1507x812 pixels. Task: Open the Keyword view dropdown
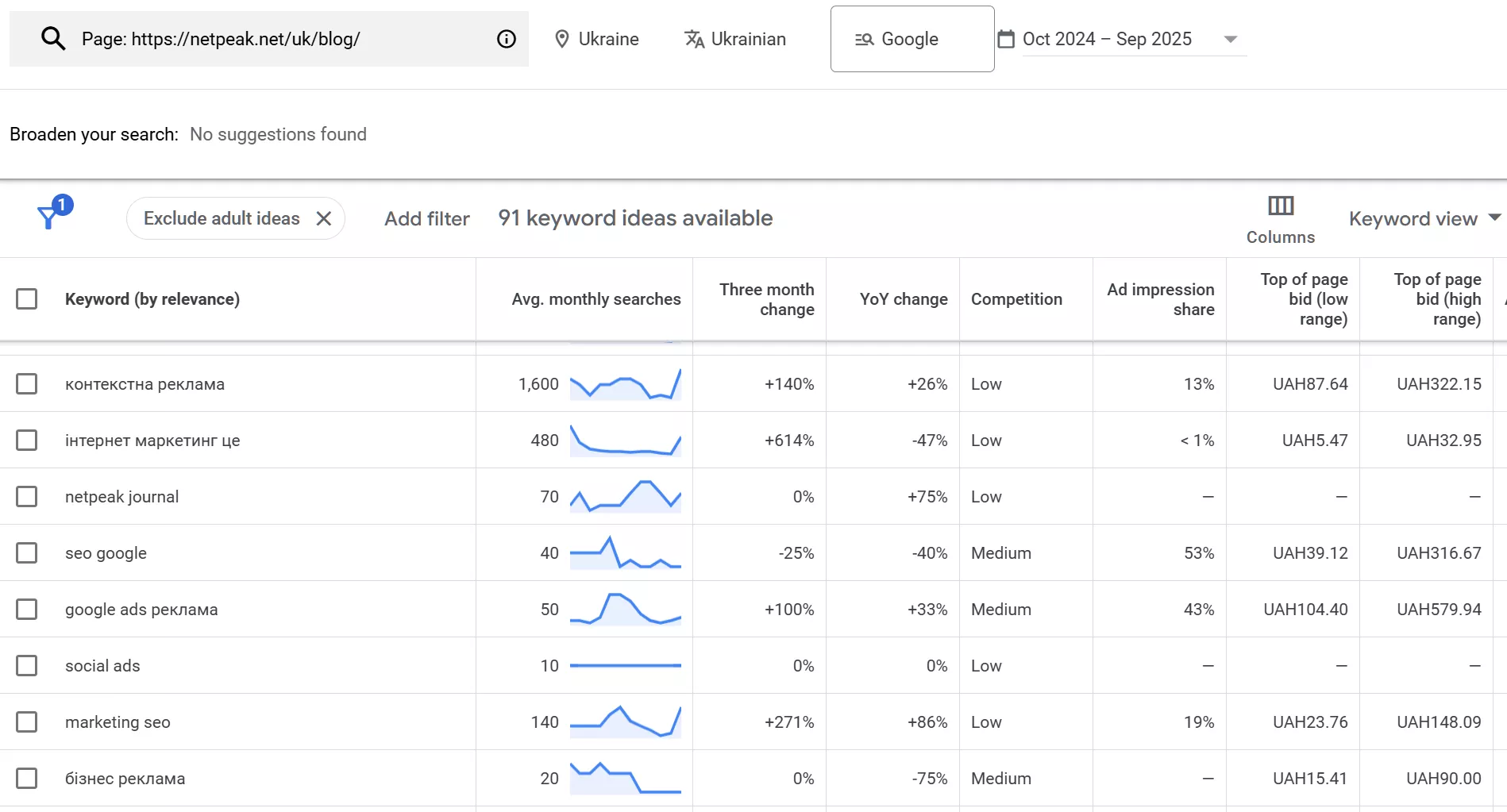point(1424,218)
